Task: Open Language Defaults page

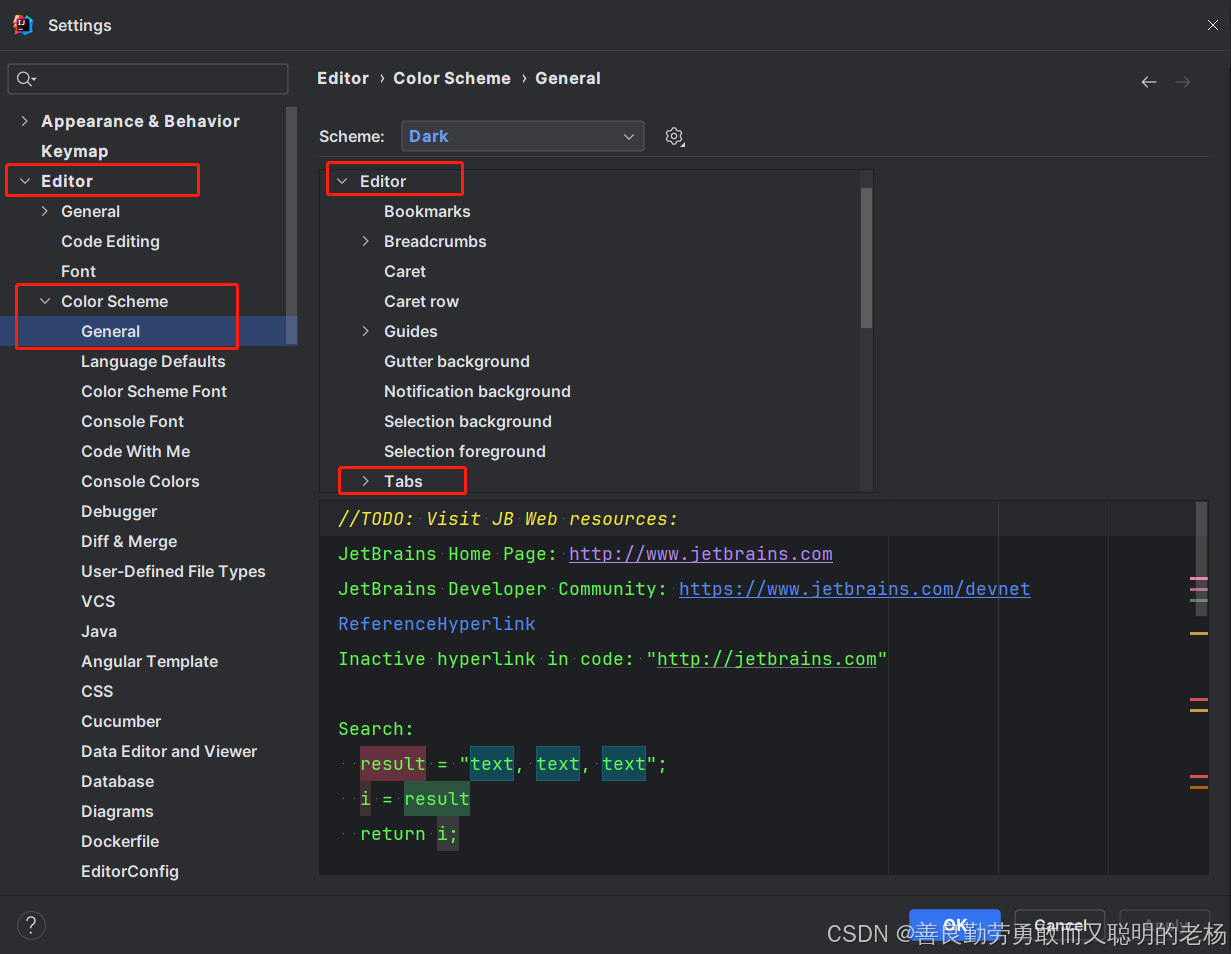Action: point(153,361)
